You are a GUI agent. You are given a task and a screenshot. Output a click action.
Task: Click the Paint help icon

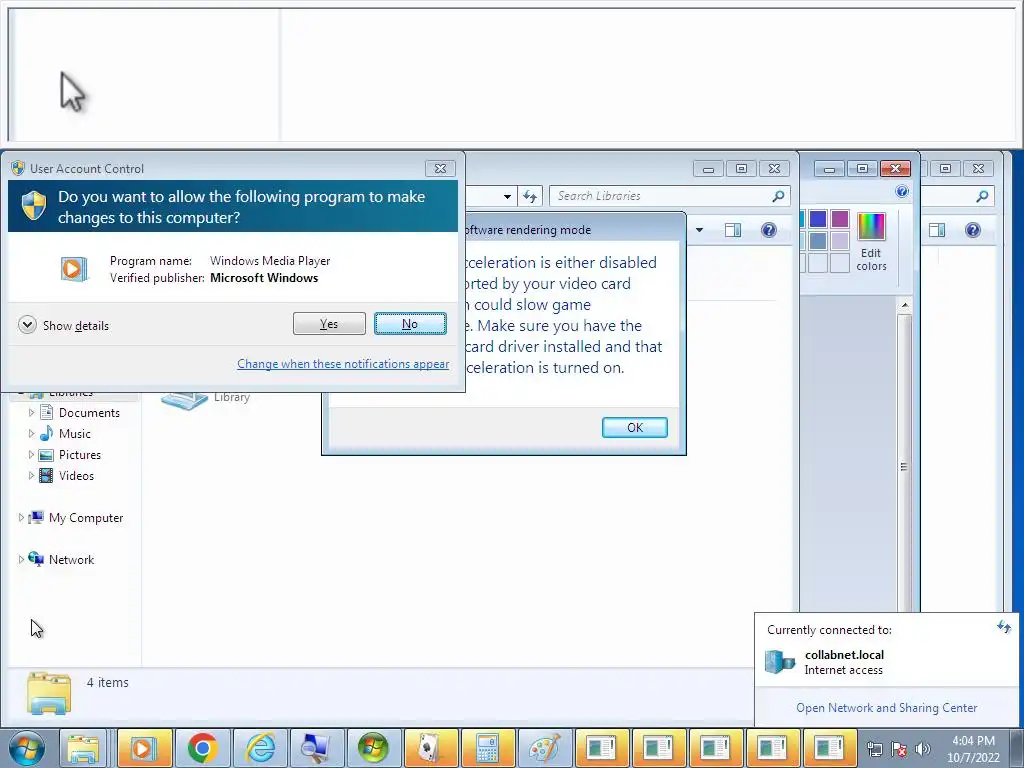[x=902, y=191]
